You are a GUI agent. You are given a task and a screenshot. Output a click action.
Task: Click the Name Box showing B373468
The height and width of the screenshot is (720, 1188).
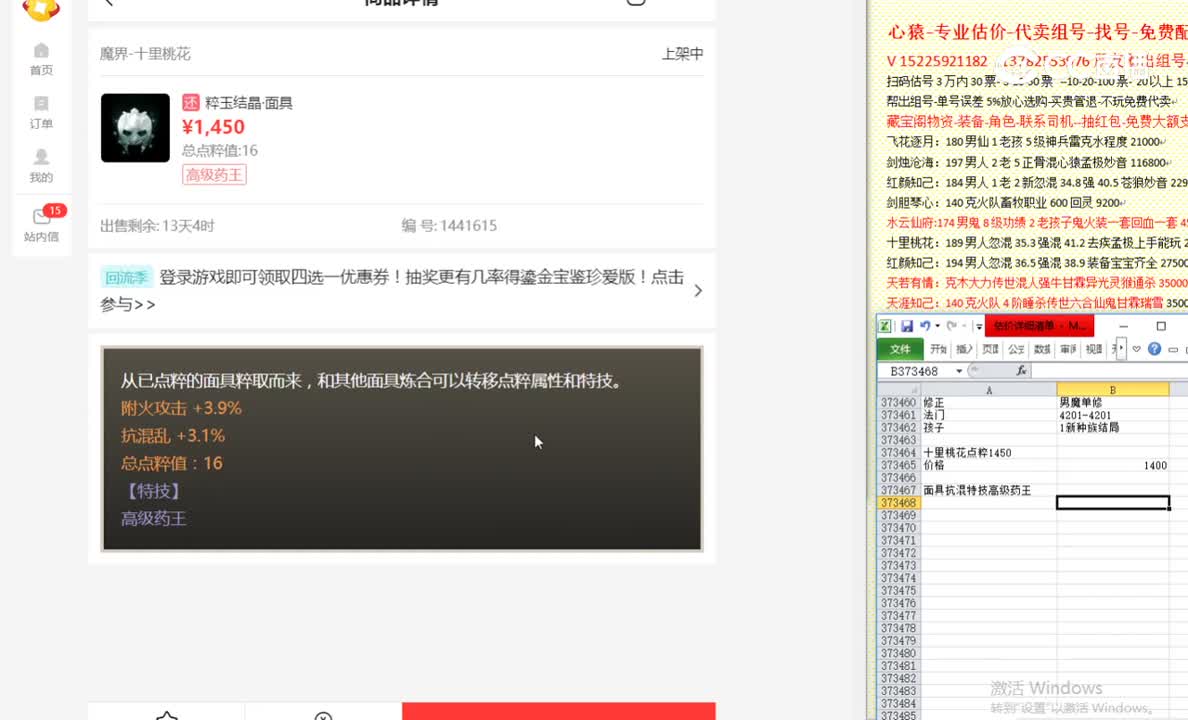(x=914, y=371)
